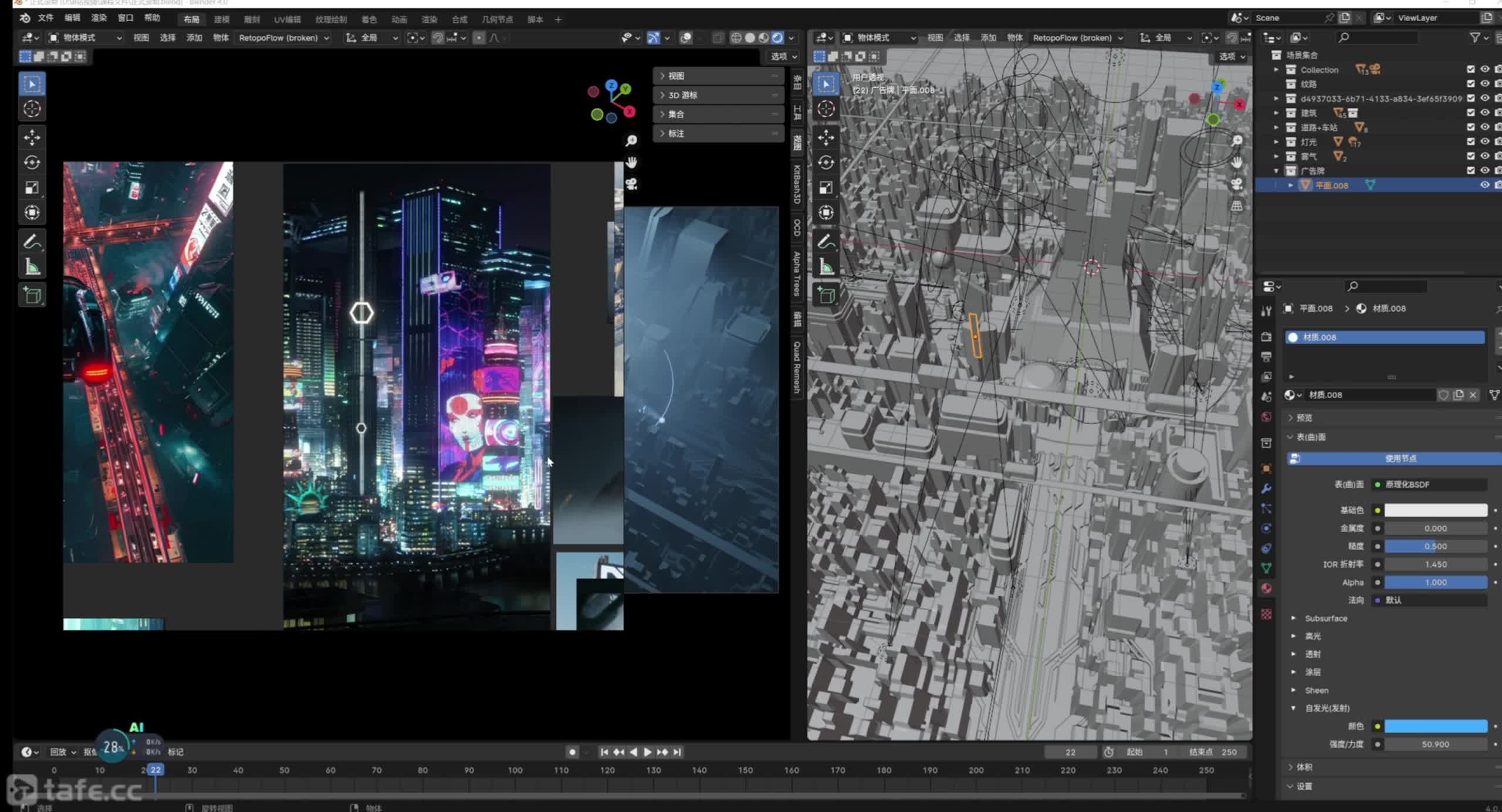Select the Scale tool in left viewport

pyautogui.click(x=32, y=188)
